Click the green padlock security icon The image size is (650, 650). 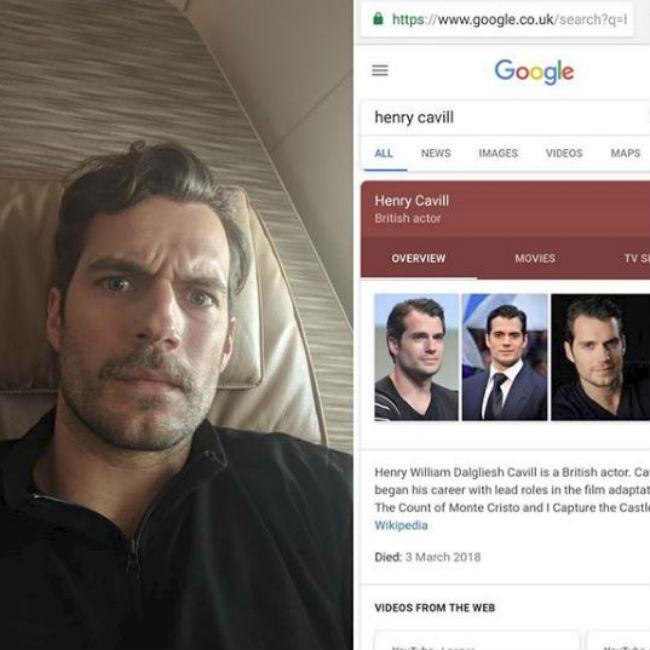click(377, 18)
